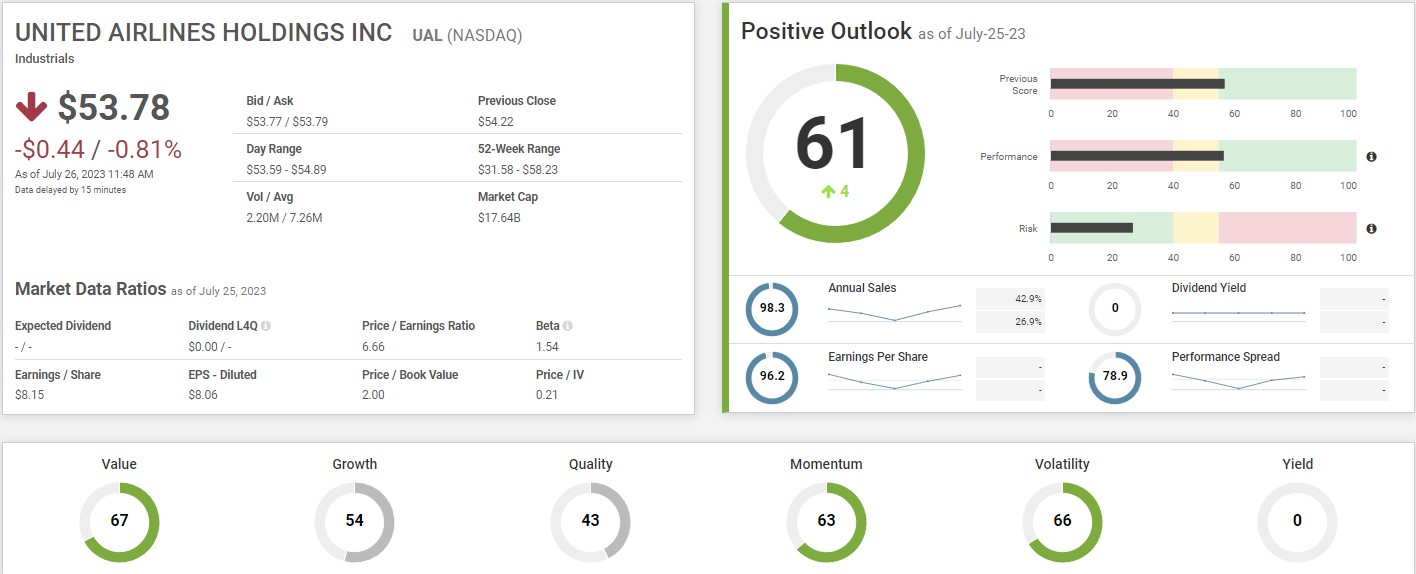
Task: Click Price / IV value 0.21
Action: click(x=547, y=395)
